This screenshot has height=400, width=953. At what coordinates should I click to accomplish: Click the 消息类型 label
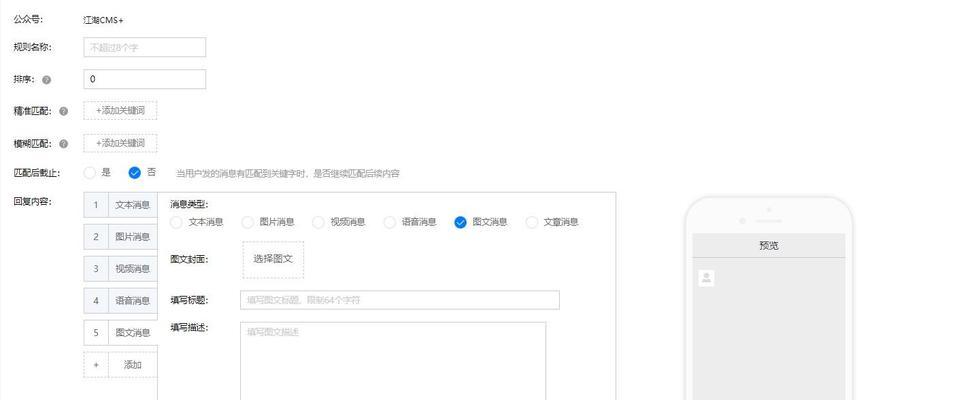[x=189, y=205]
